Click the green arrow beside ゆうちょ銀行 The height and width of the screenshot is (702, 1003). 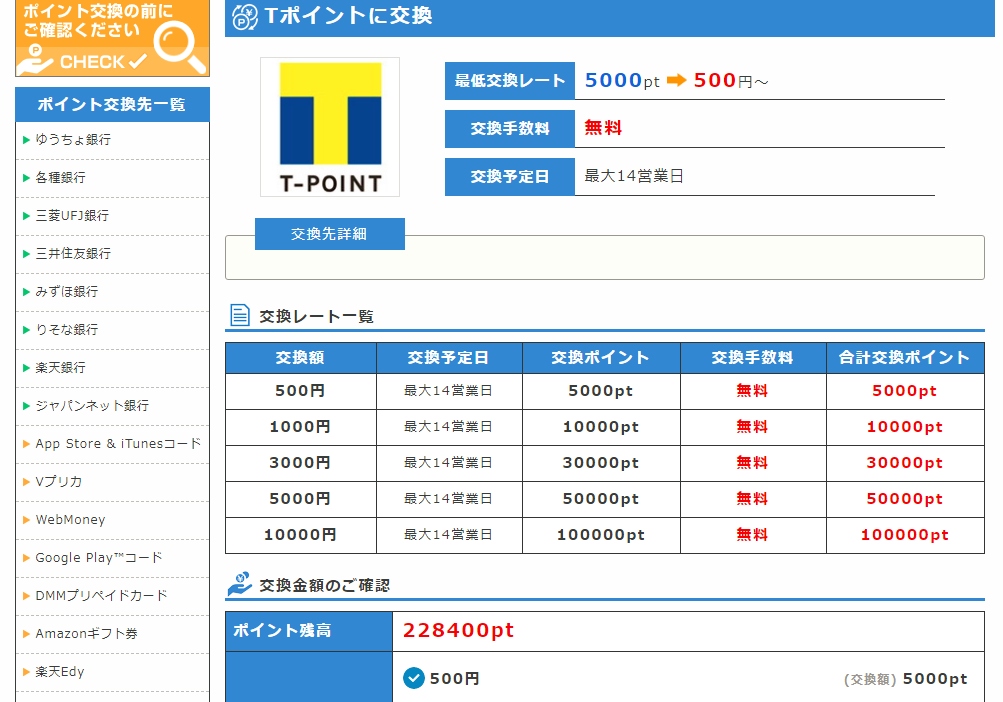[26, 140]
